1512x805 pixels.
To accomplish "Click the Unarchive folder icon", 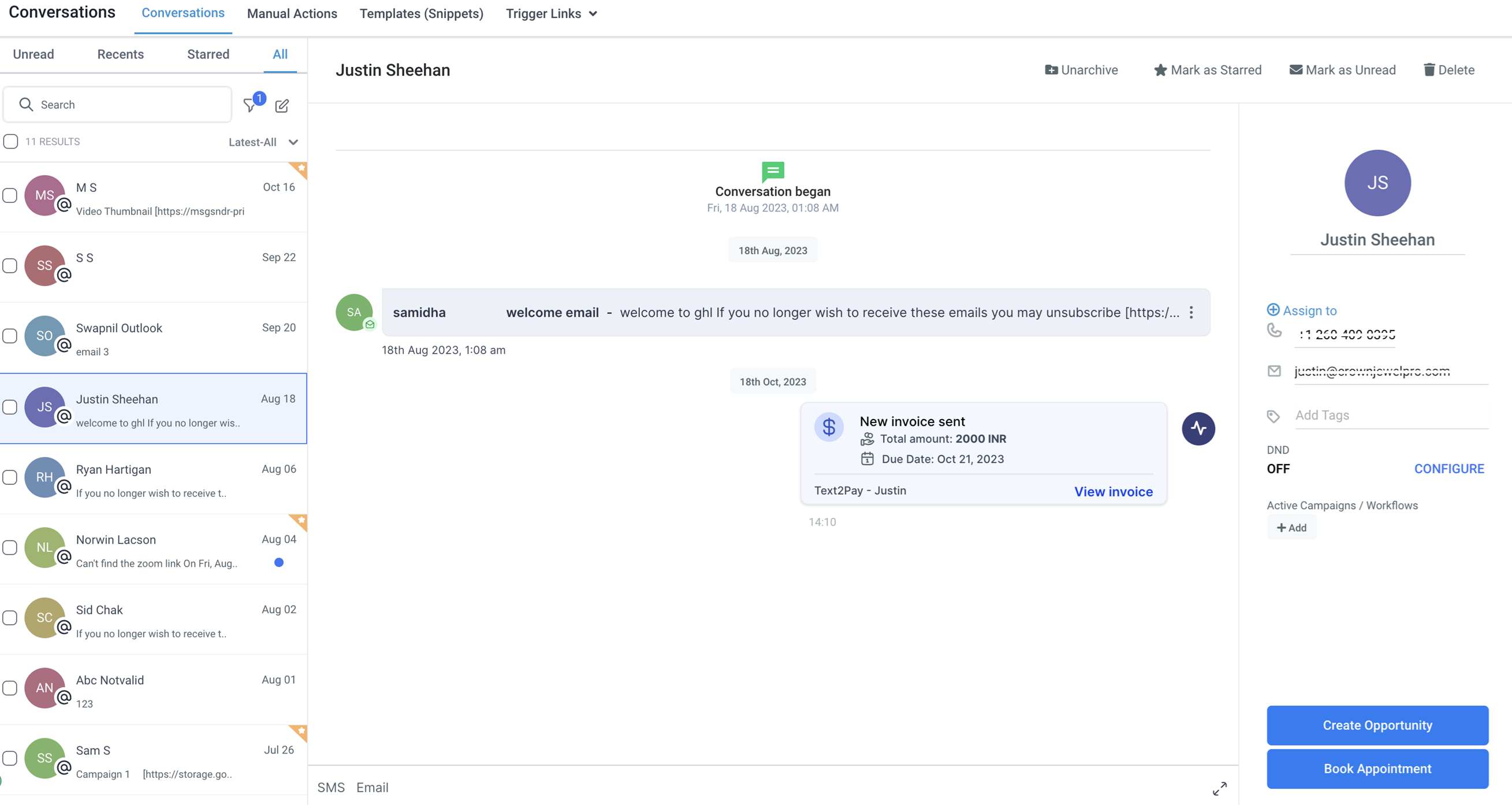I will [x=1051, y=70].
